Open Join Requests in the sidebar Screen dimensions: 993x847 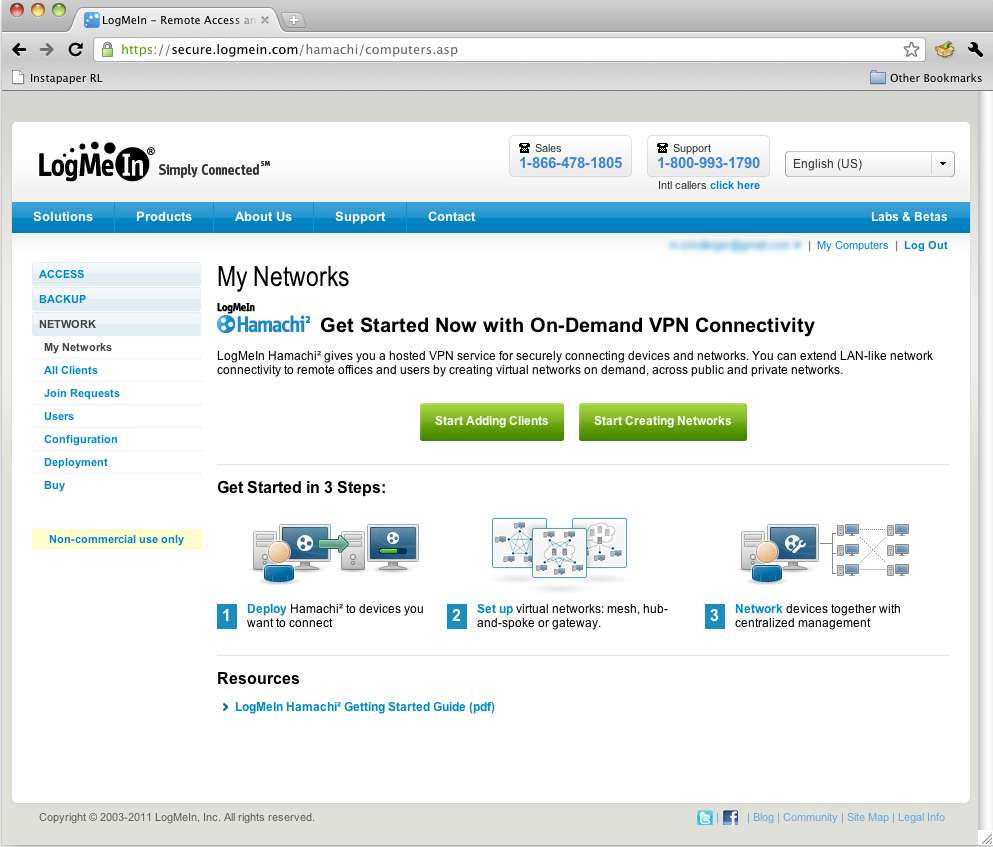pyautogui.click(x=82, y=393)
